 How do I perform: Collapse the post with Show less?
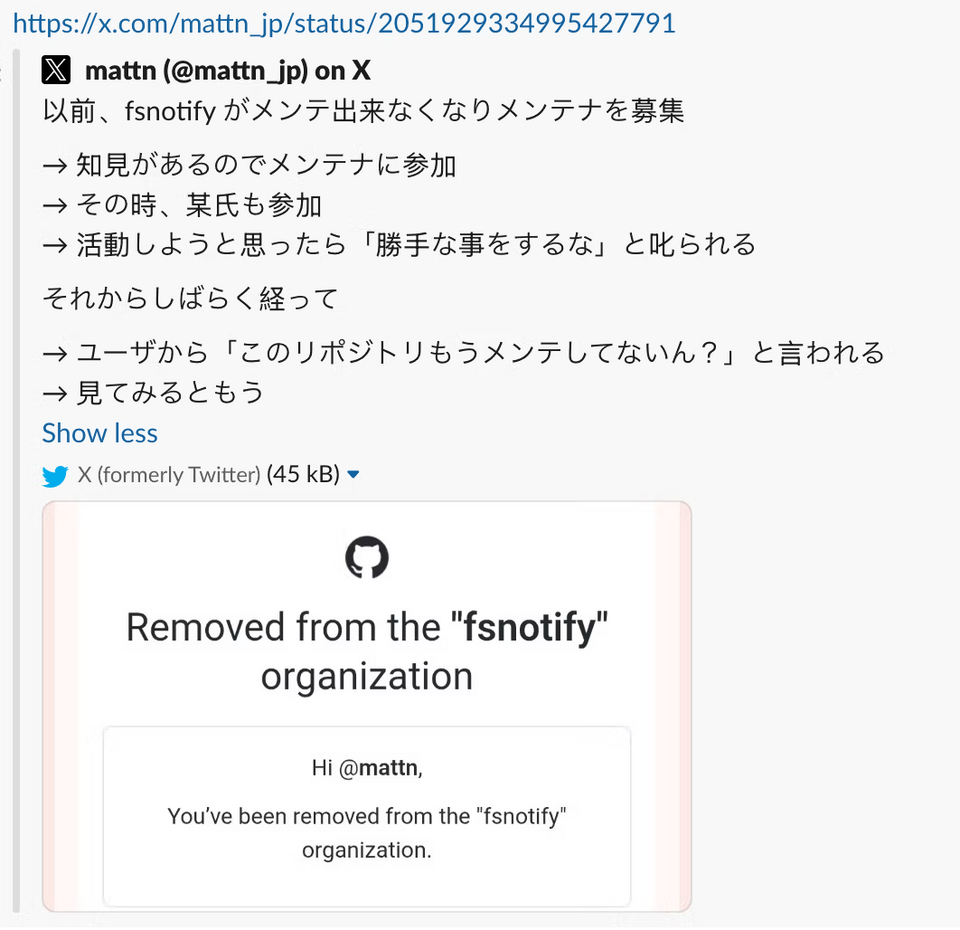tap(100, 433)
